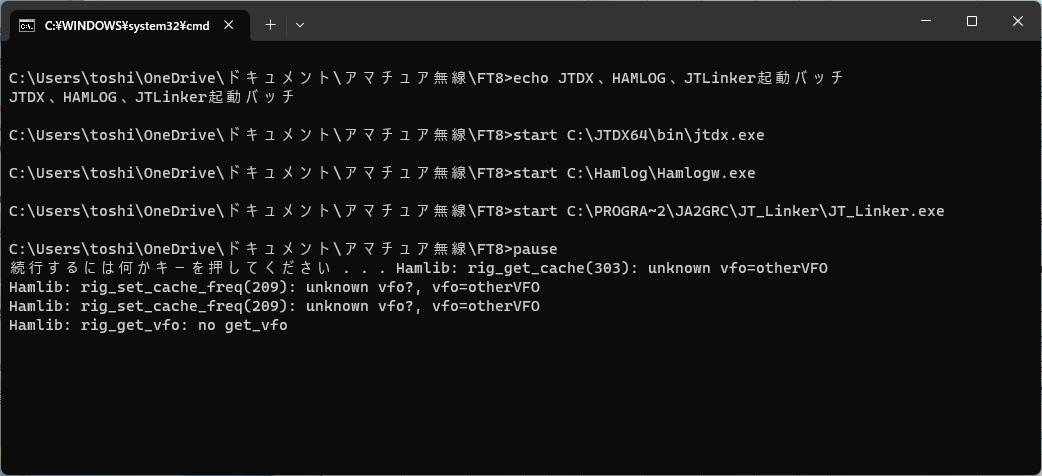The width and height of the screenshot is (1042, 476).
Task: Open a new tab with plus icon
Action: (270, 25)
